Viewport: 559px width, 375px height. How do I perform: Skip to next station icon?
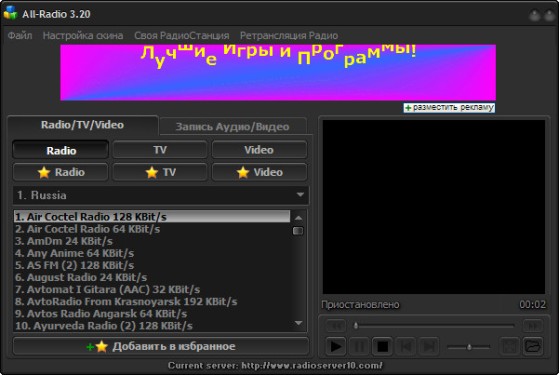click(429, 346)
